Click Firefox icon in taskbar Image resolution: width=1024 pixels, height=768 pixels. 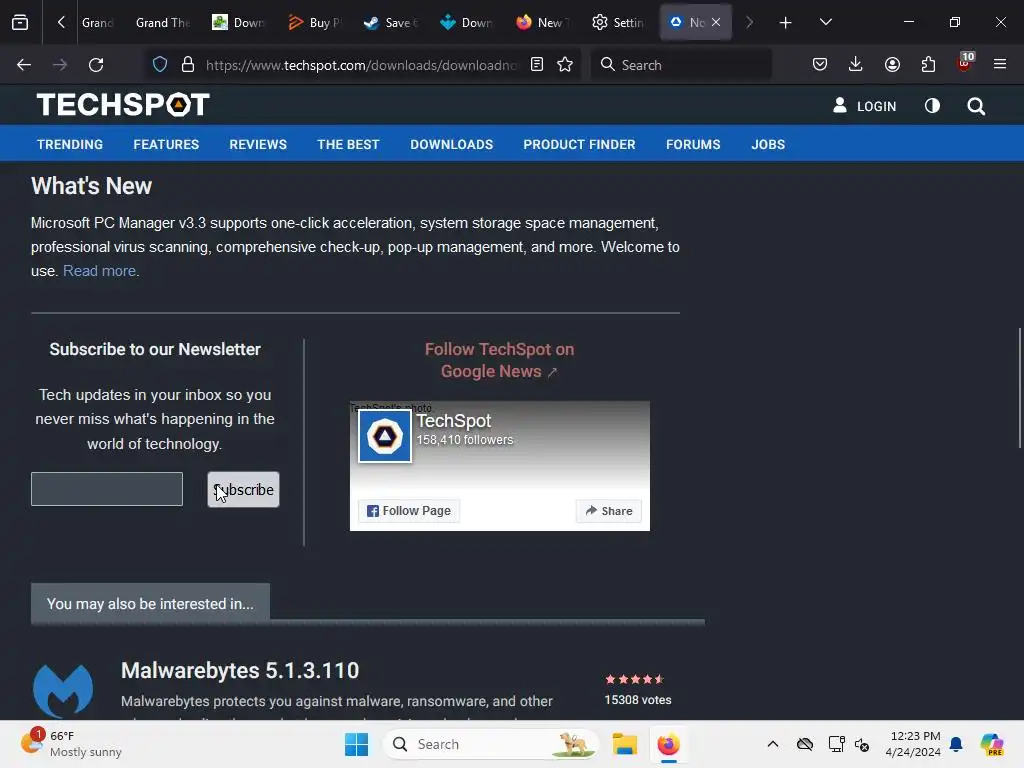668,744
